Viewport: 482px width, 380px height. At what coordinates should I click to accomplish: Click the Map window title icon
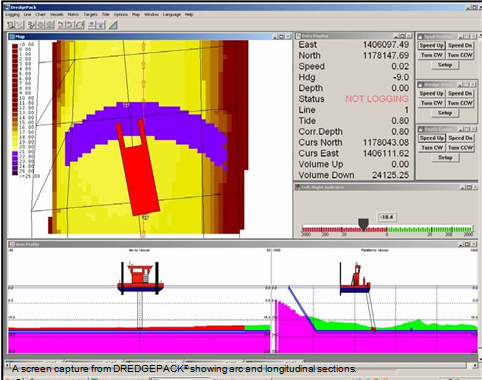(12, 36)
